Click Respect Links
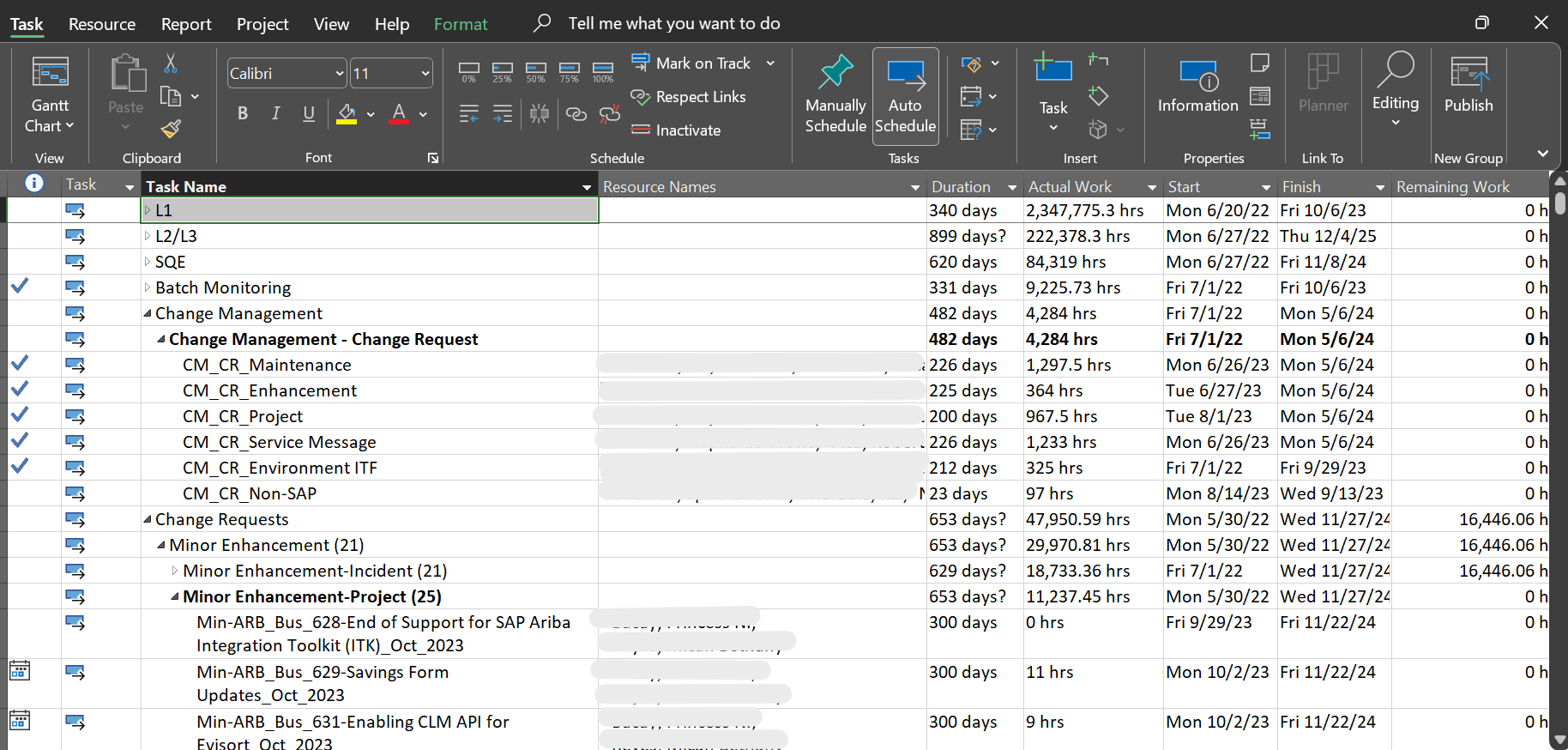1568x750 pixels. 688,97
